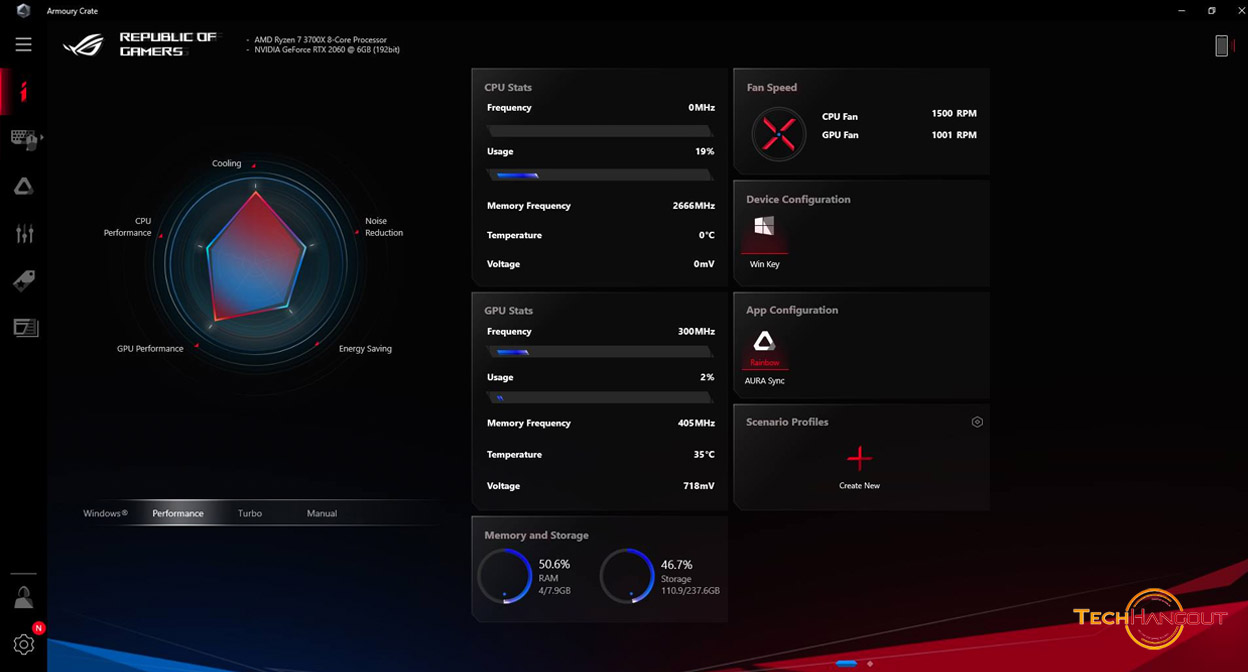Viewport: 1248px width, 672px height.
Task: Click the GPU Performance radar label
Action: click(150, 349)
